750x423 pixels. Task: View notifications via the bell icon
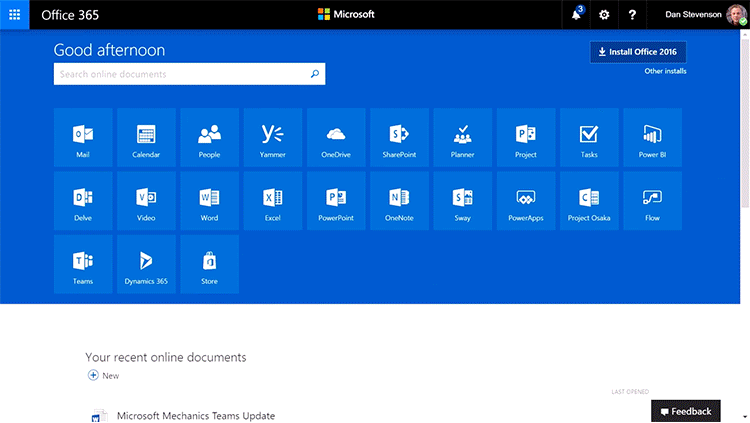point(576,15)
